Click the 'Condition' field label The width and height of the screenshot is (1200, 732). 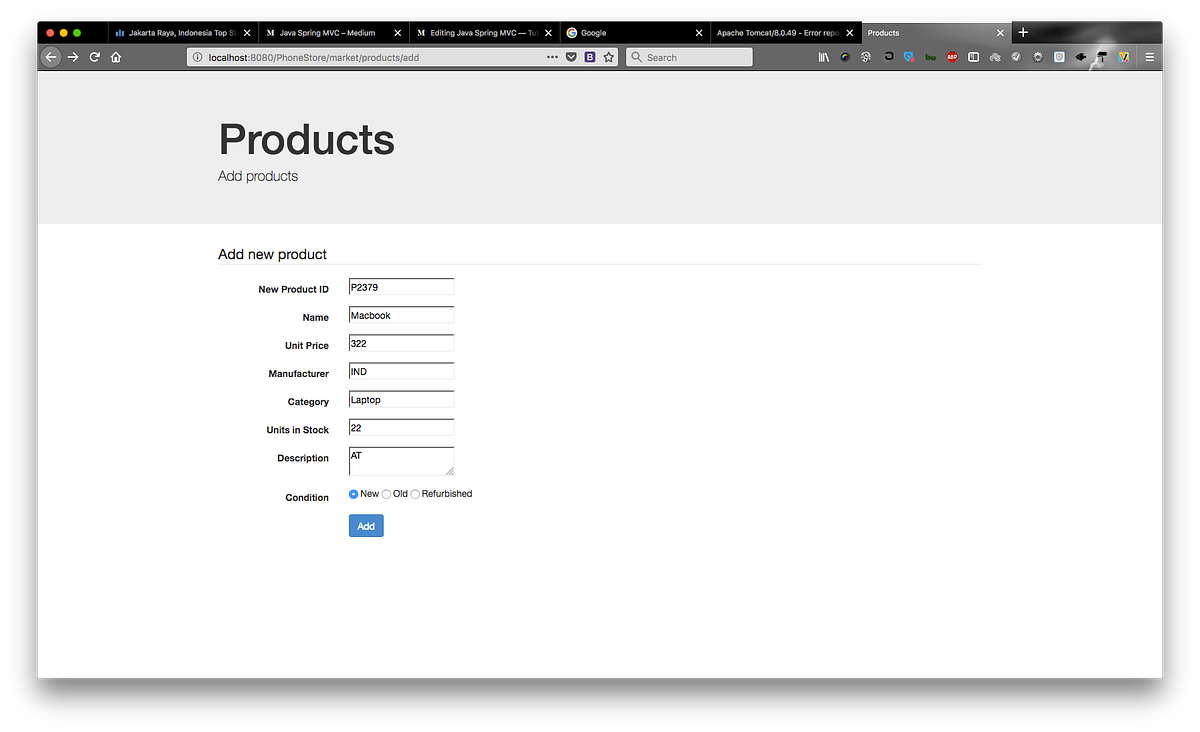coord(307,497)
